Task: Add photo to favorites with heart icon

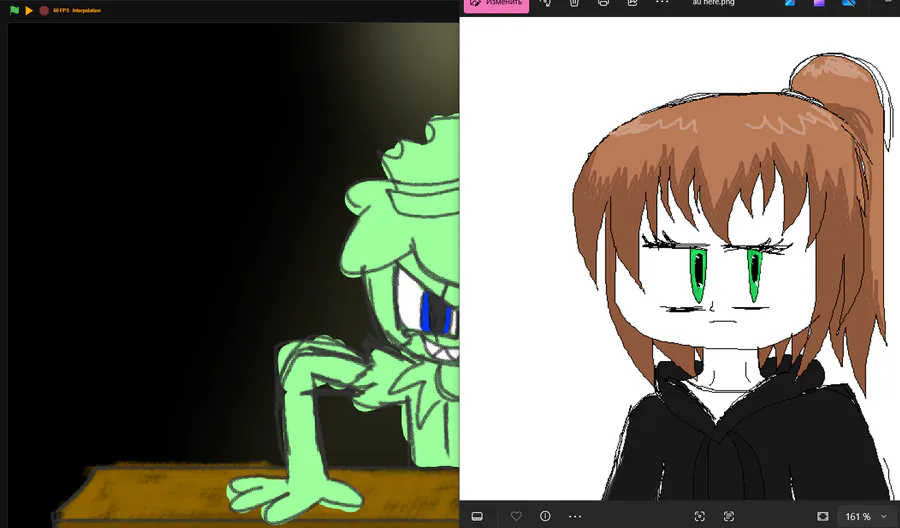Action: point(516,517)
